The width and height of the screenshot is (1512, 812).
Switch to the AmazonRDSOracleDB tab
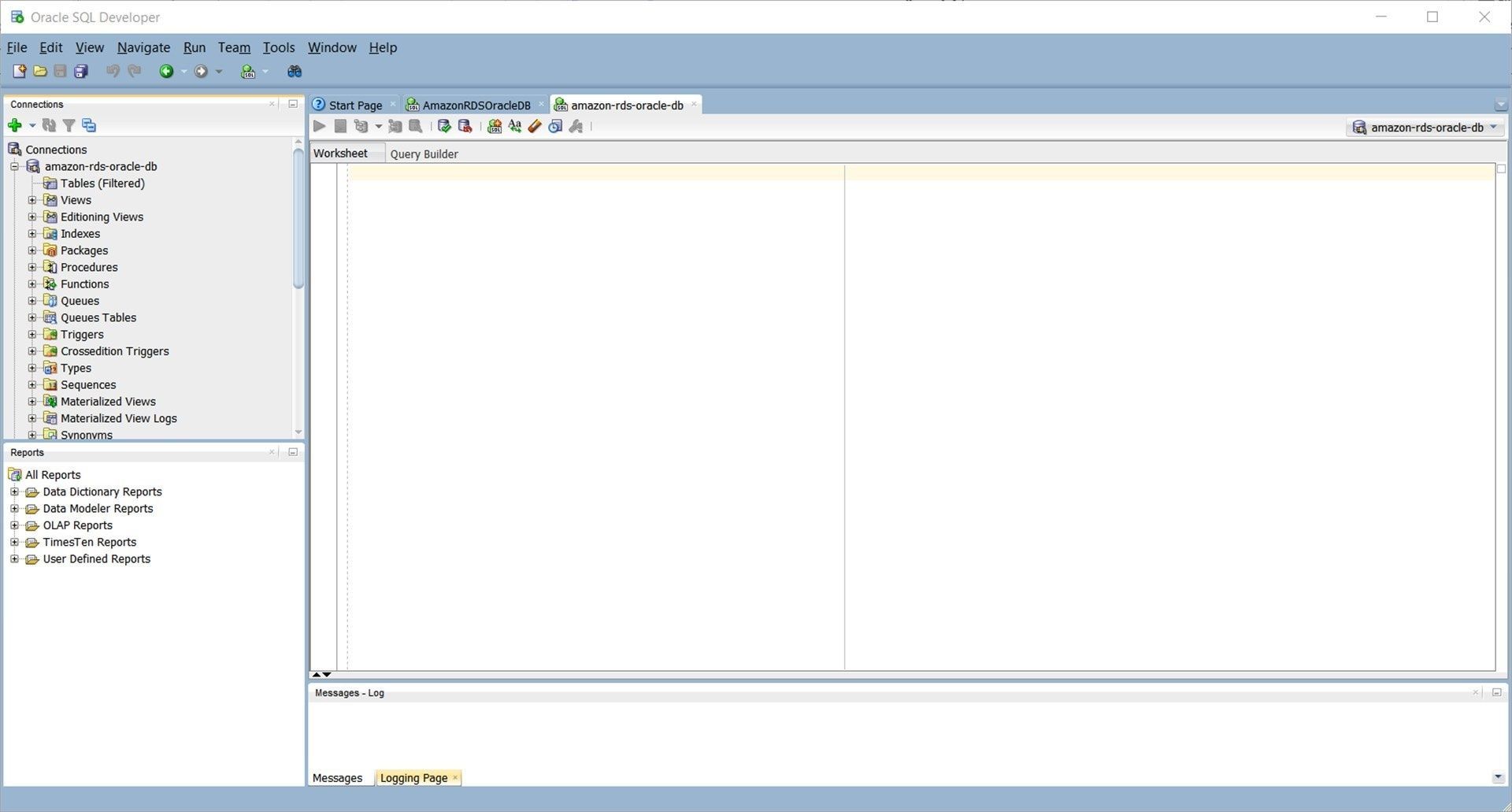pyautogui.click(x=476, y=105)
